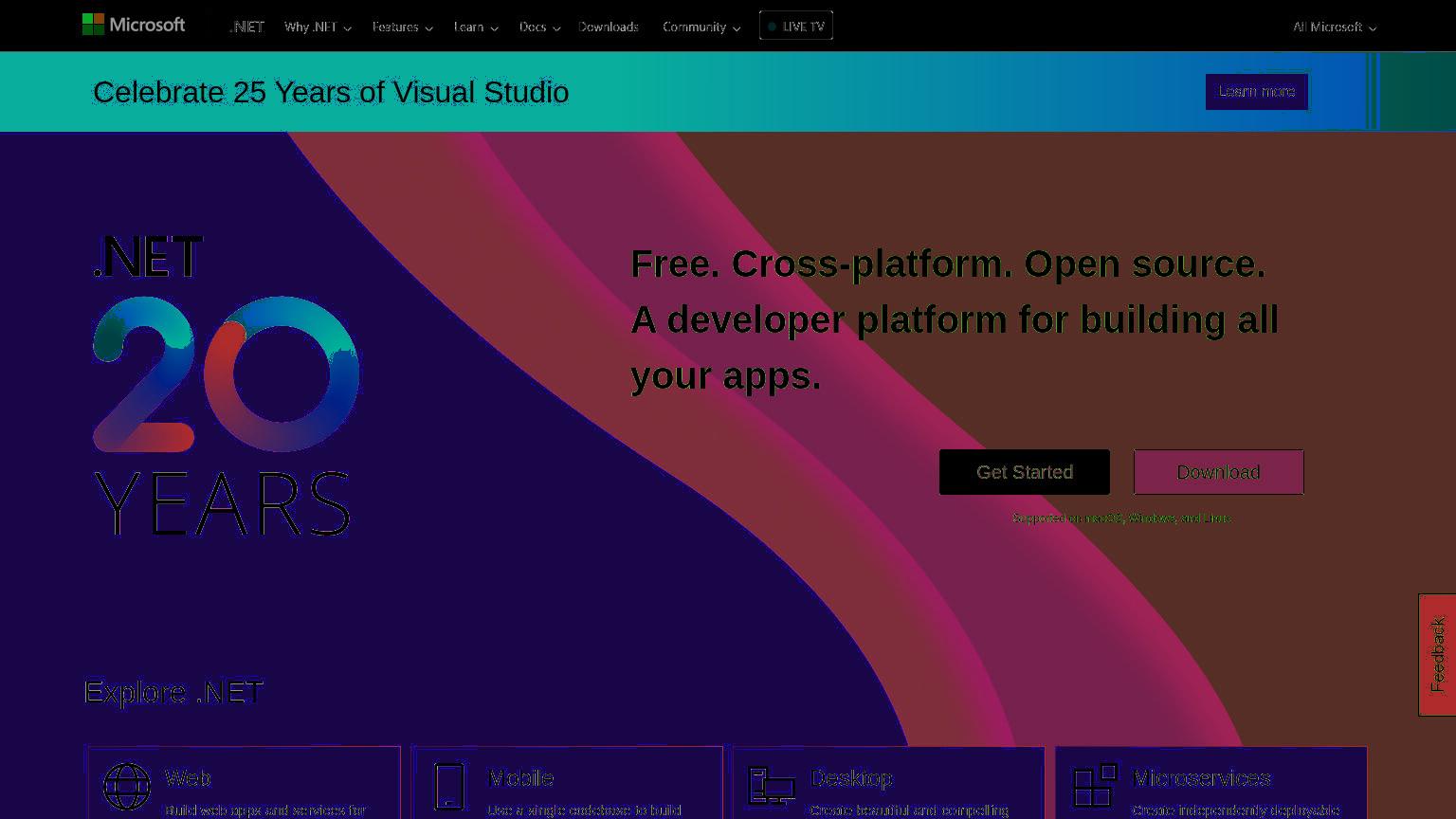The image size is (1456, 819).
Task: Open the Microservices card title
Action: coord(1201,778)
